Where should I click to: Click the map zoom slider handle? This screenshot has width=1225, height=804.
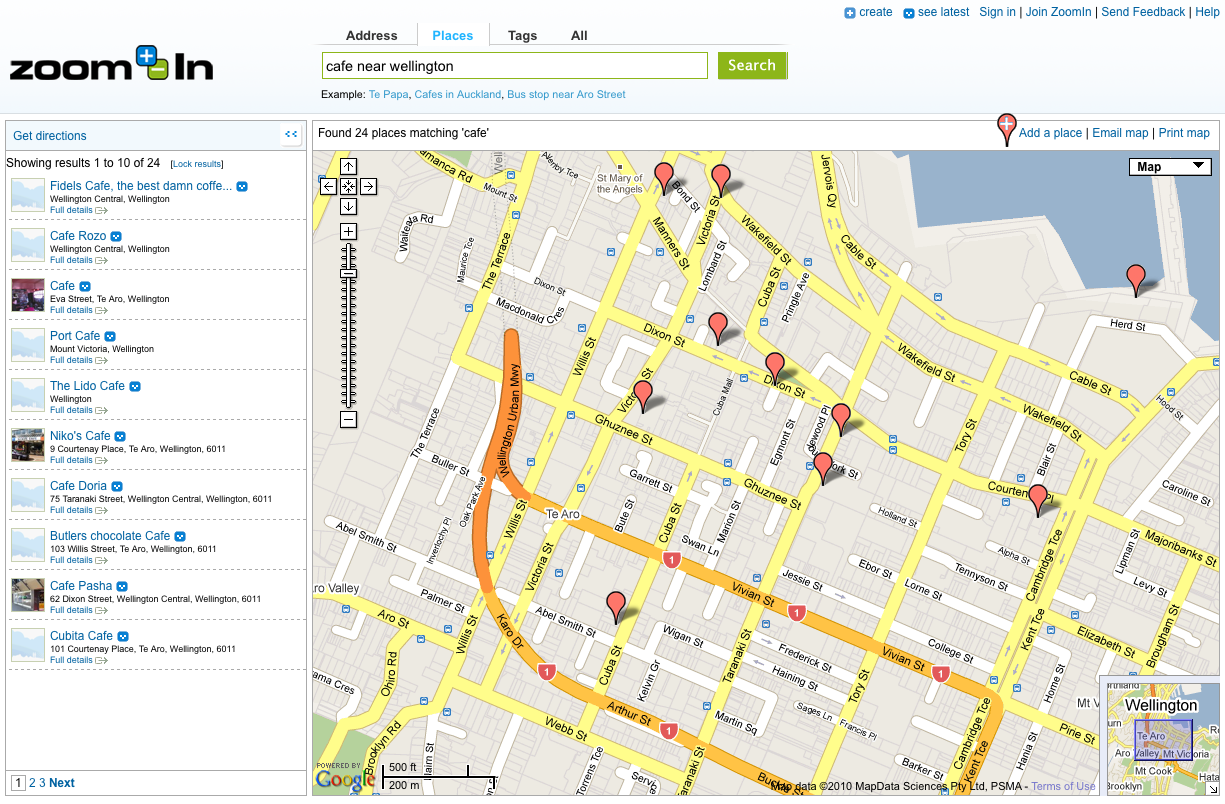(x=348, y=274)
